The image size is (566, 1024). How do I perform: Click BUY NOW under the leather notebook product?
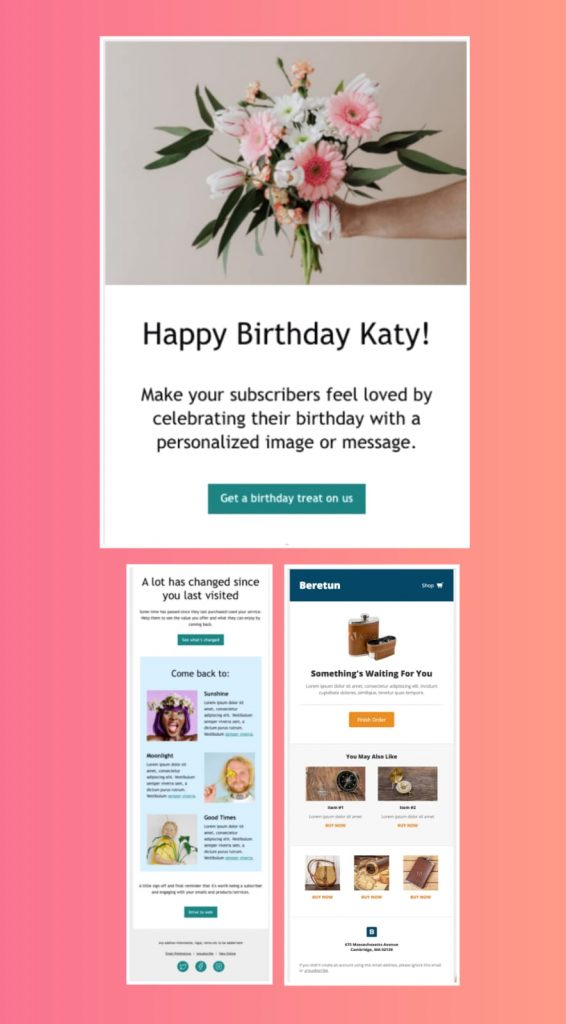click(x=420, y=897)
